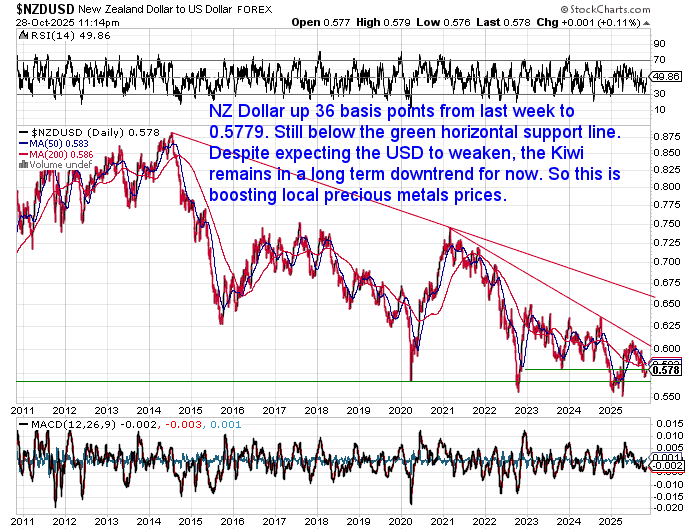Click the 0.650 price axis label
This screenshot has height=530, width=700.
click(x=667, y=303)
